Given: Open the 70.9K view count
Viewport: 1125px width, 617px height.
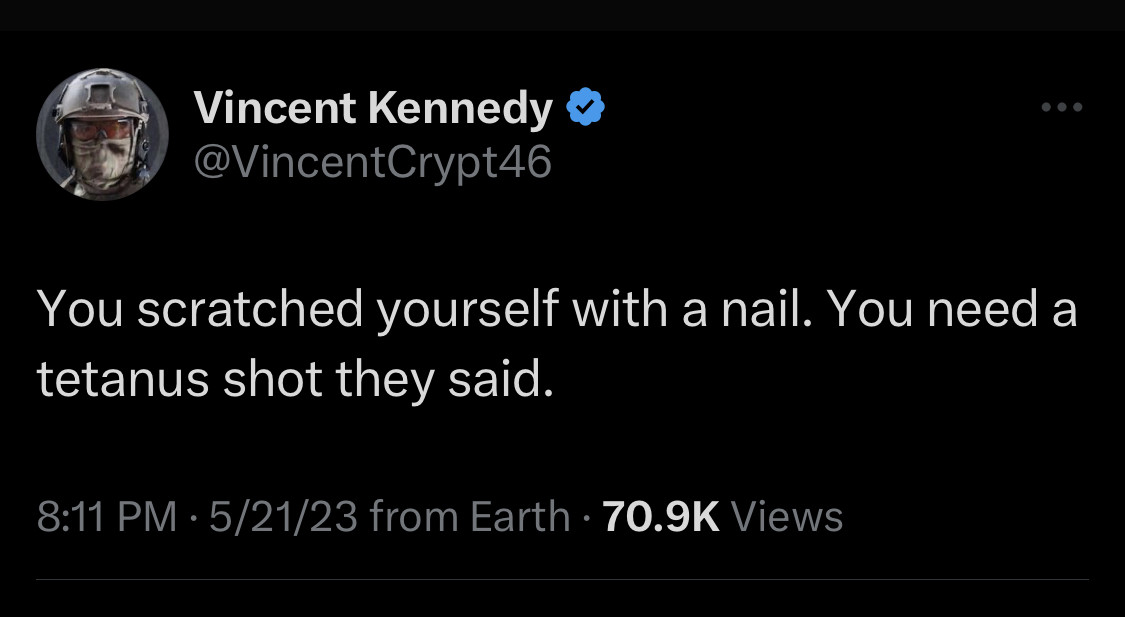Looking at the screenshot, I should [662, 517].
